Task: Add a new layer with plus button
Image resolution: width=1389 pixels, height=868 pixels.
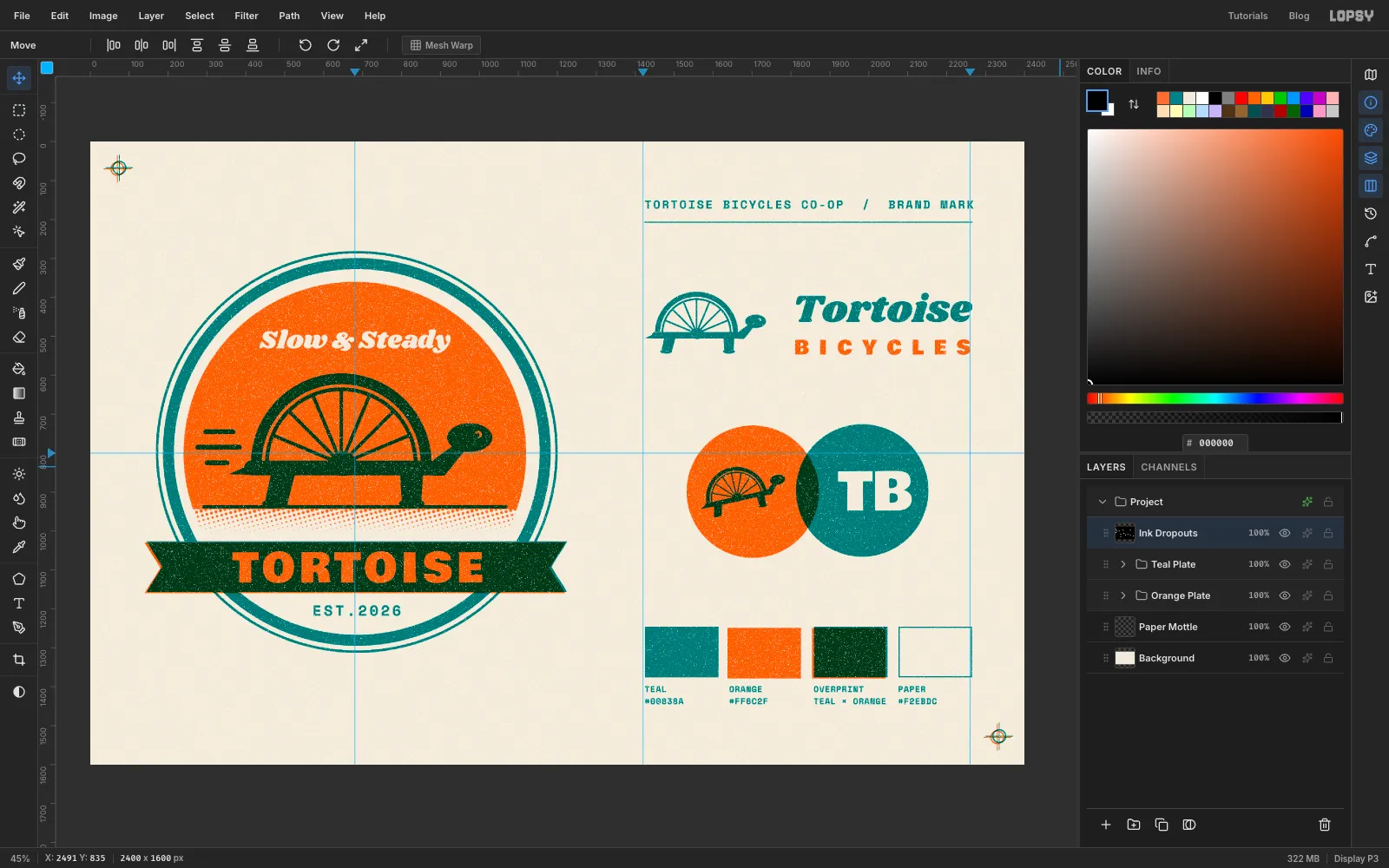Action: click(1106, 825)
